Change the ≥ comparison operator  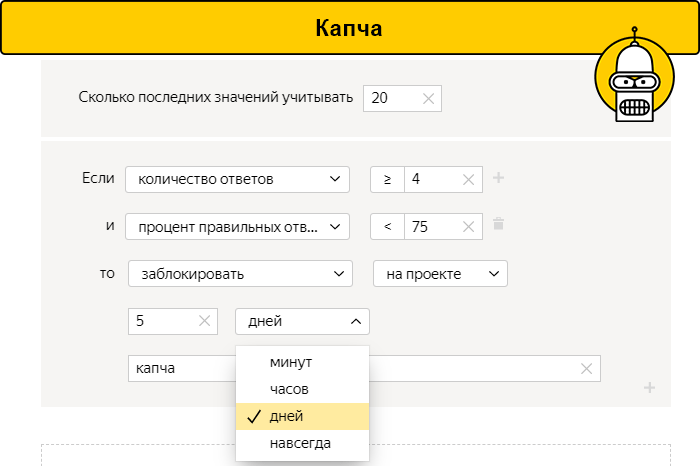387,180
